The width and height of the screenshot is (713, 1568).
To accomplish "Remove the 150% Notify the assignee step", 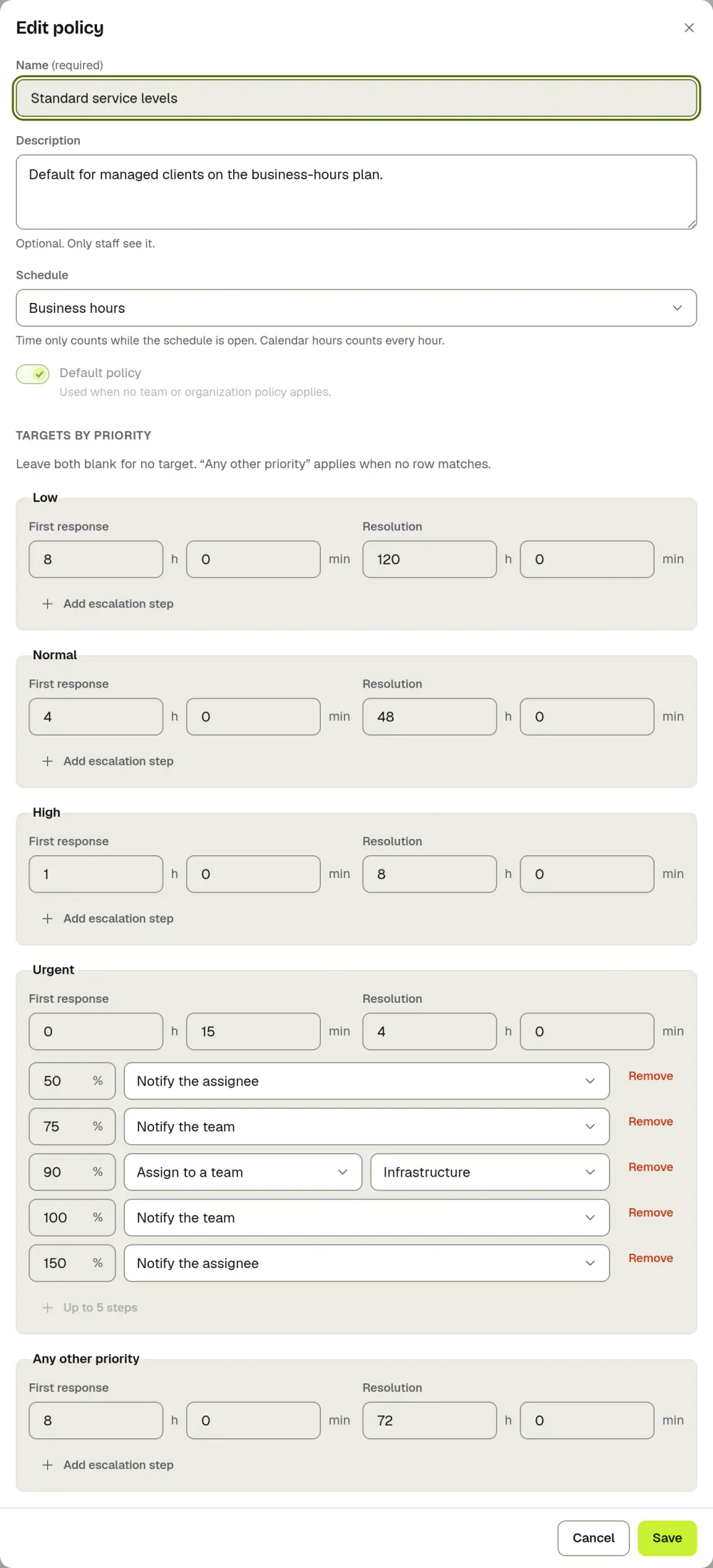I will (x=650, y=1259).
